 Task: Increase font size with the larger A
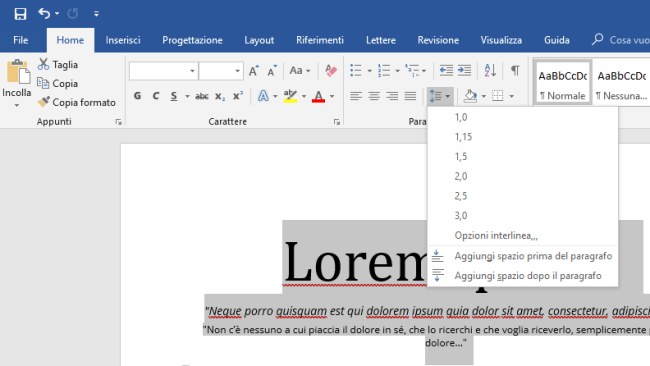click(254, 71)
